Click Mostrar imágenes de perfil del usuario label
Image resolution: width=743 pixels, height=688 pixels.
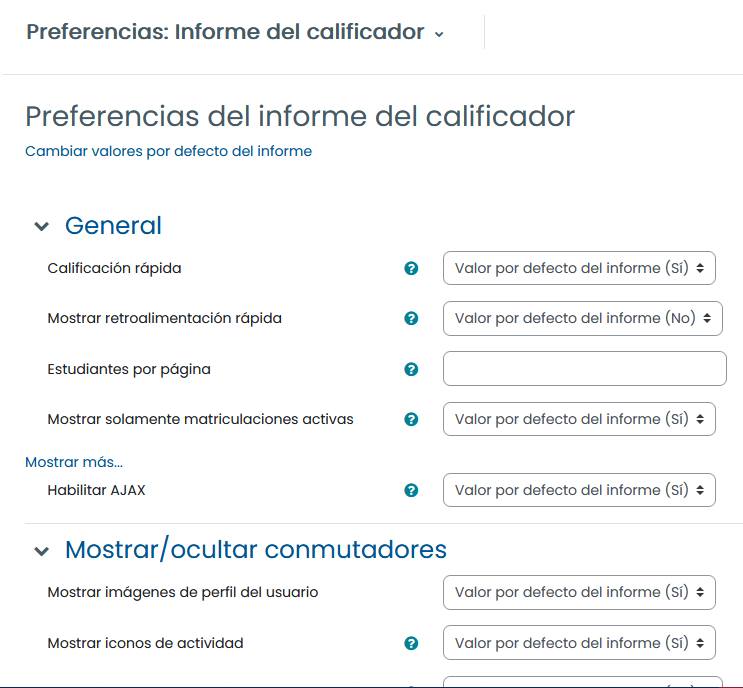pyautogui.click(x=183, y=592)
